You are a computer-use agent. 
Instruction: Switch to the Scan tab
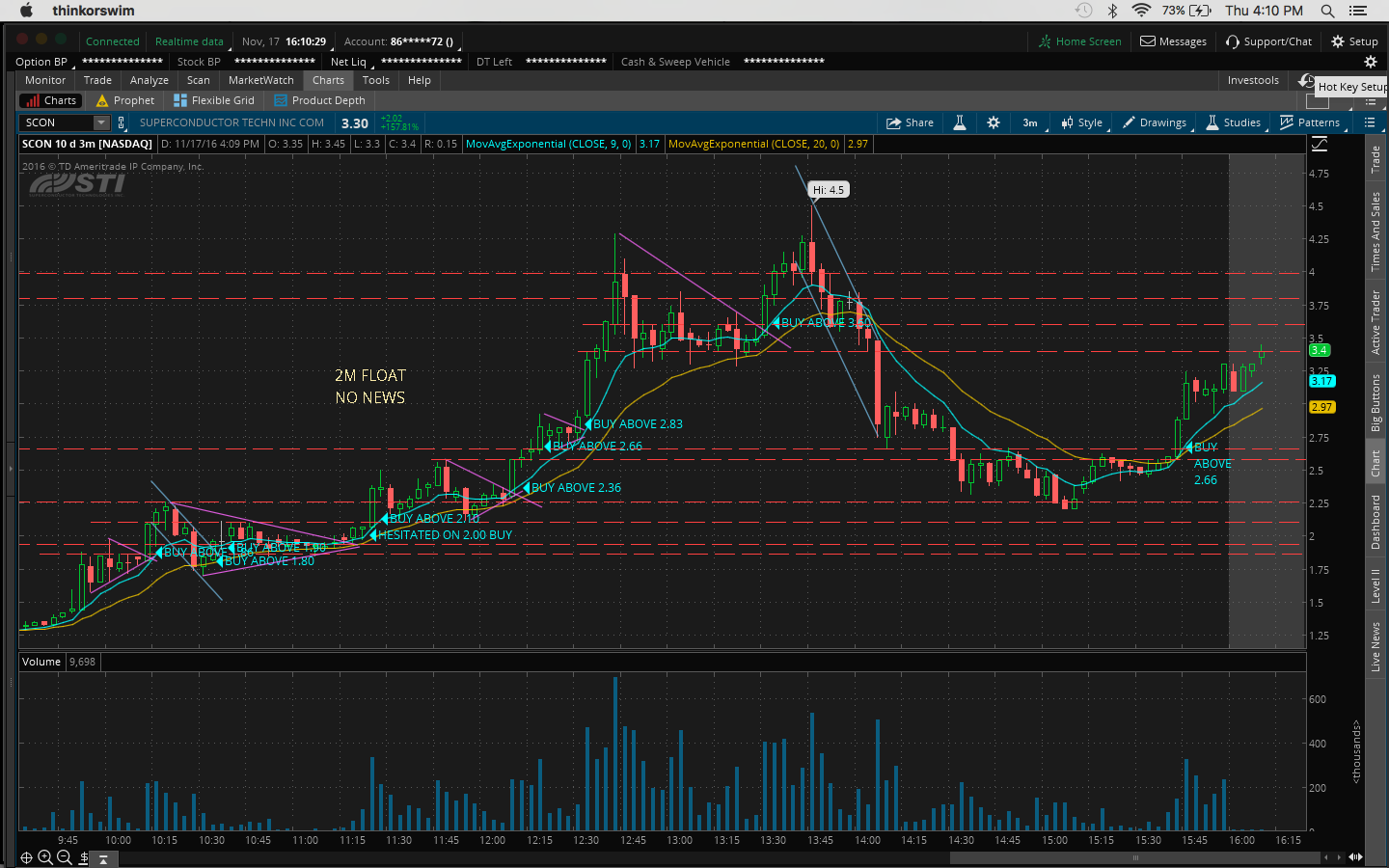(199, 80)
